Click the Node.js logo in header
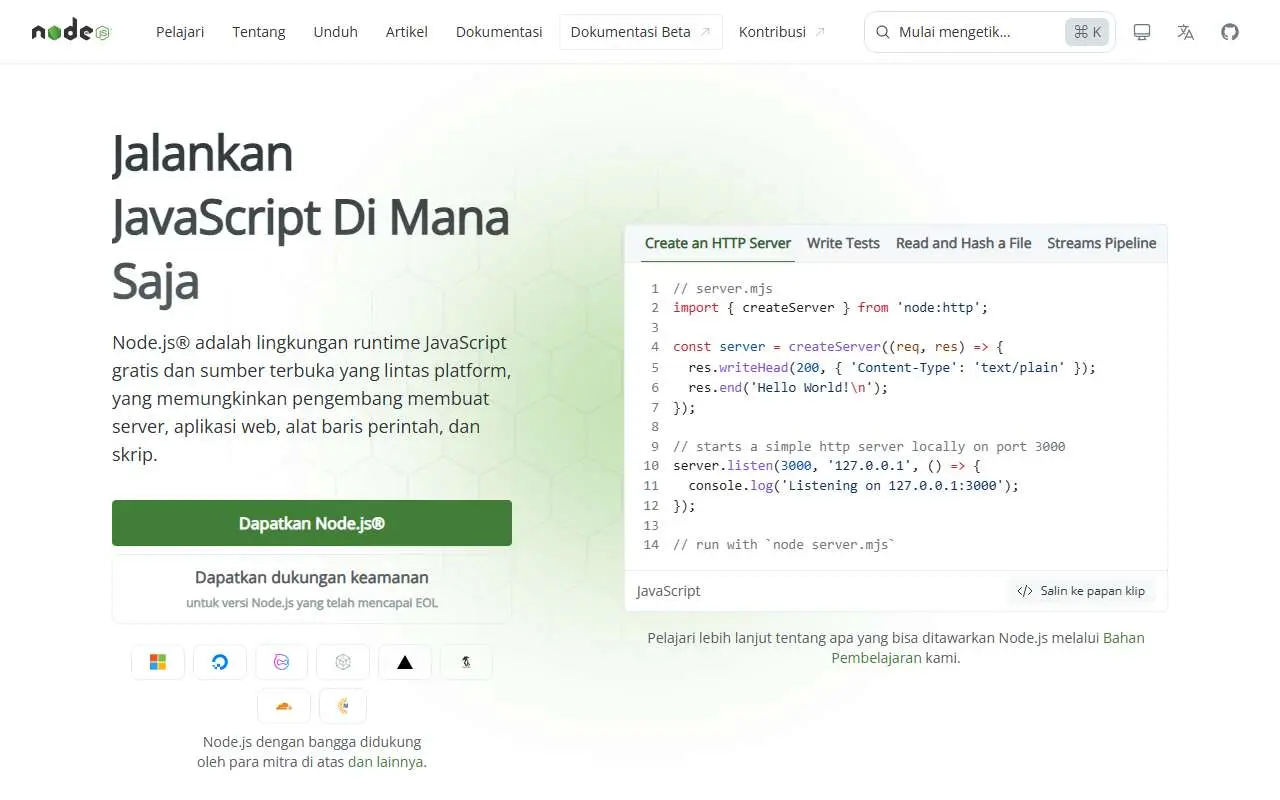 [x=71, y=31]
